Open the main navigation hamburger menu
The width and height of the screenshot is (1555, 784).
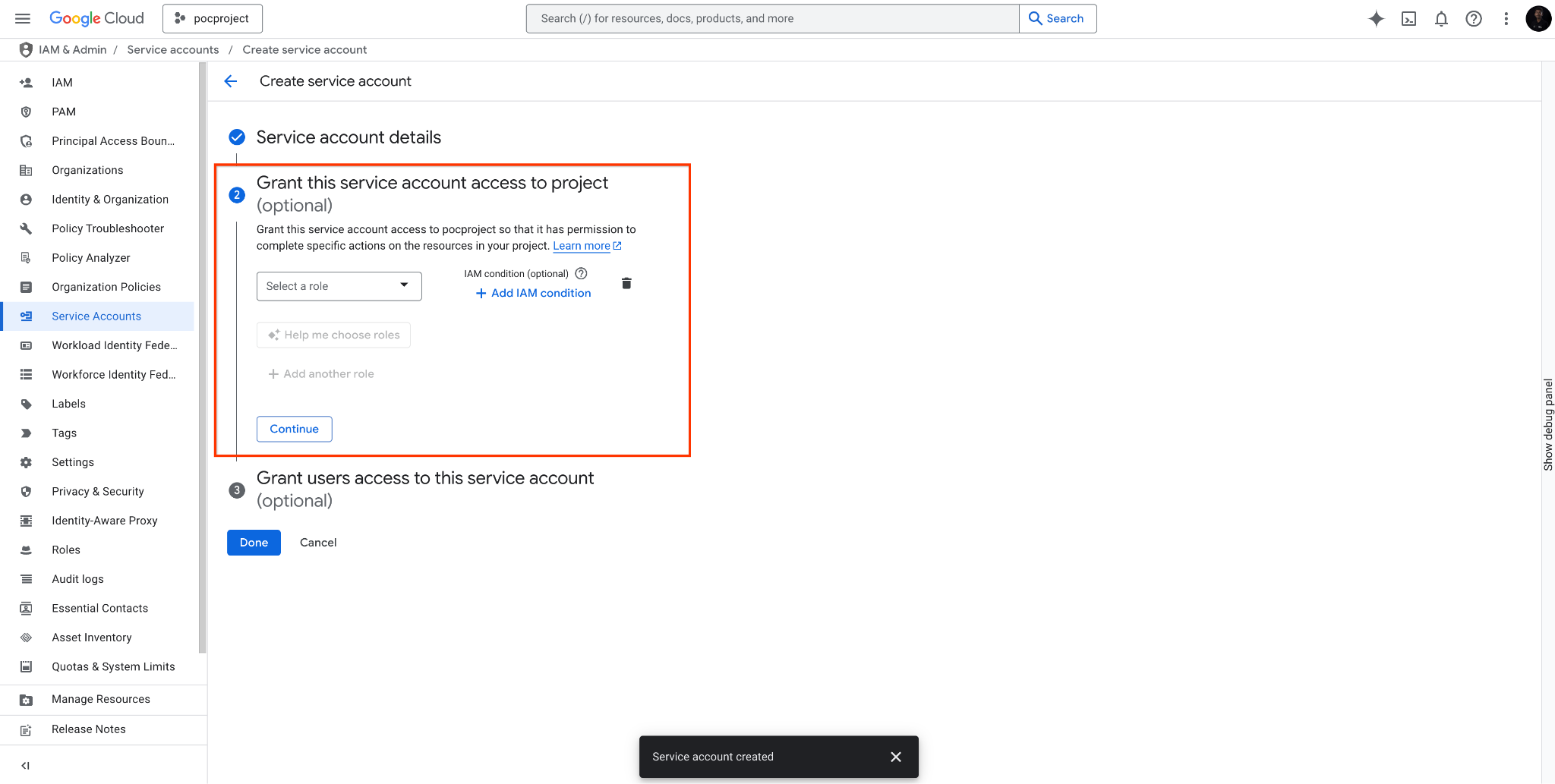click(22, 18)
